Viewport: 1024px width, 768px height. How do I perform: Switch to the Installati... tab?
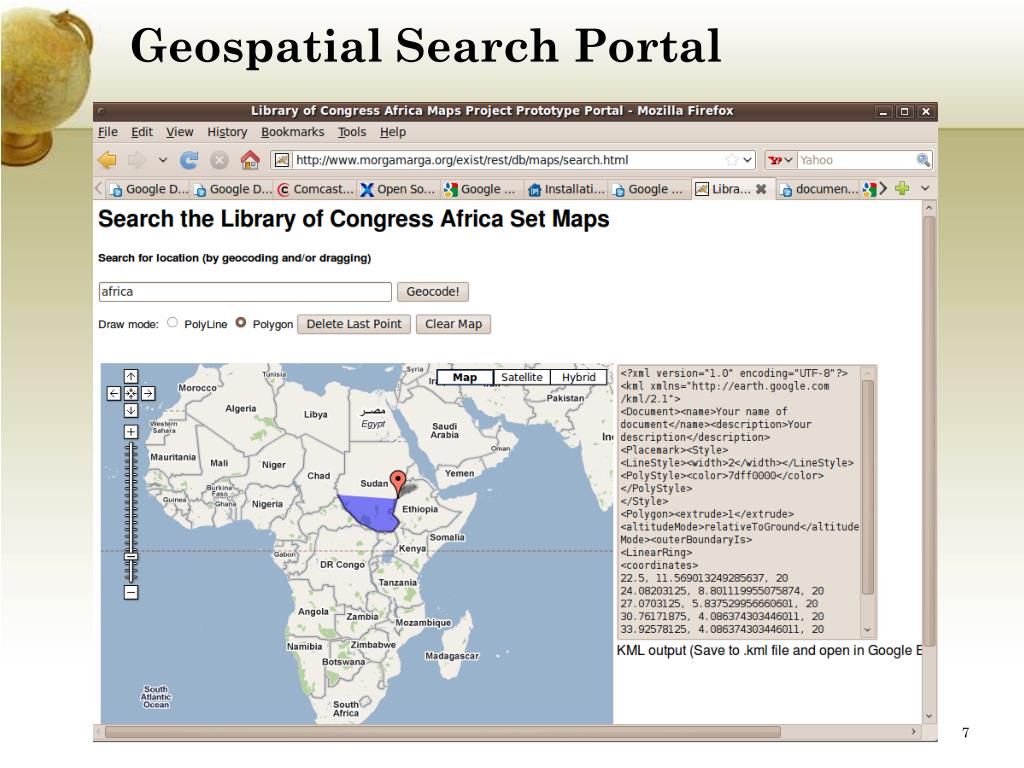566,189
